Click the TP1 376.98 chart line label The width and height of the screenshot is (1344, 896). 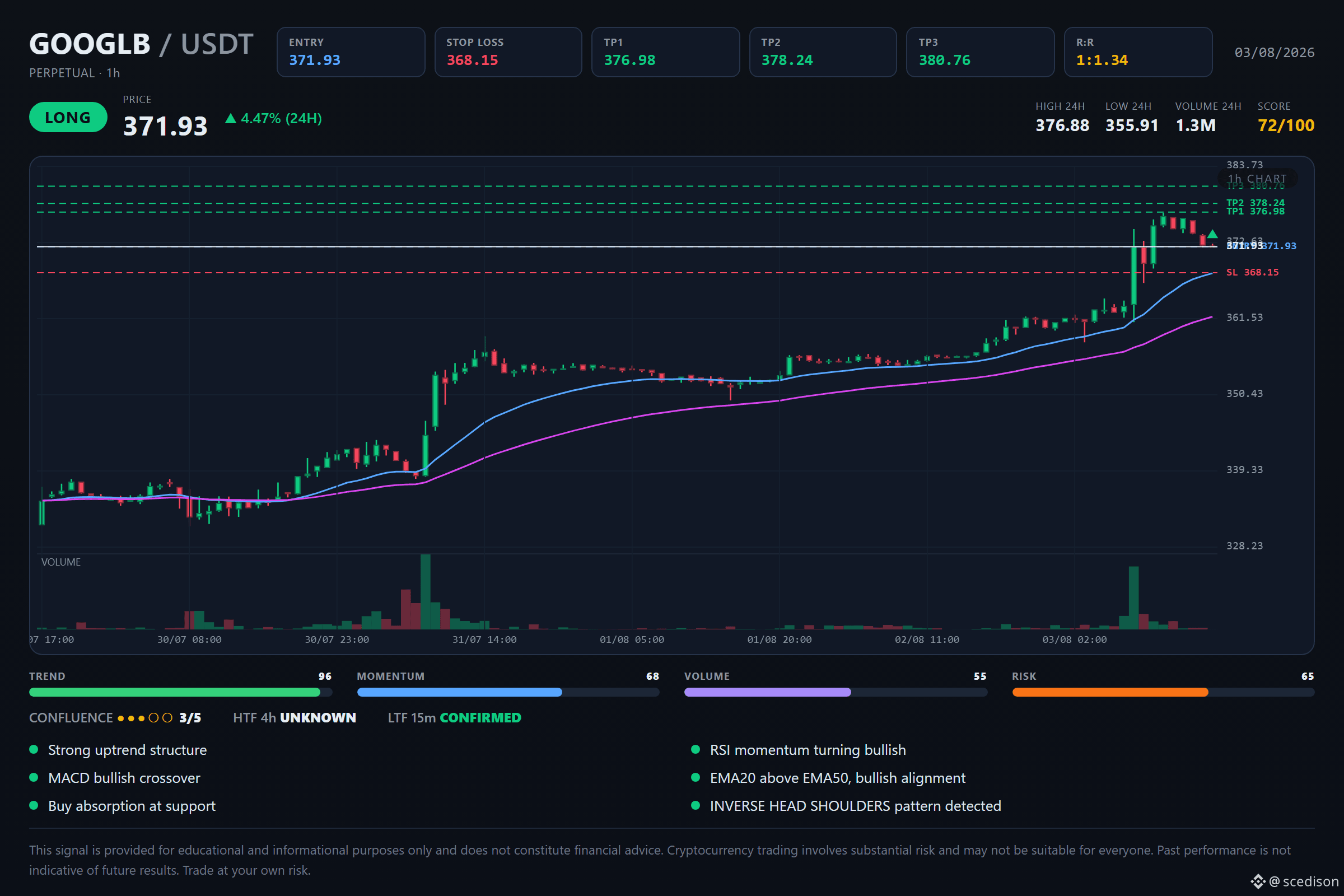[1255, 212]
